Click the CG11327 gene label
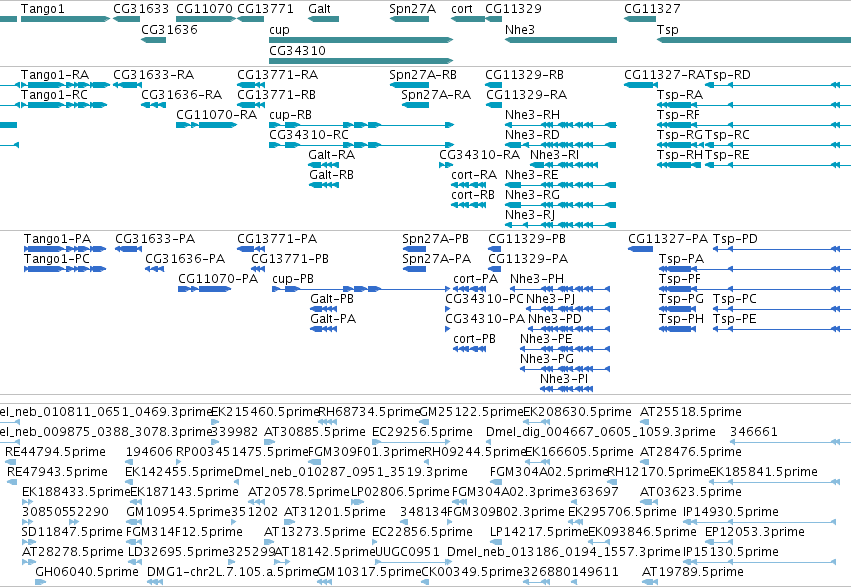 pyautogui.click(x=652, y=9)
